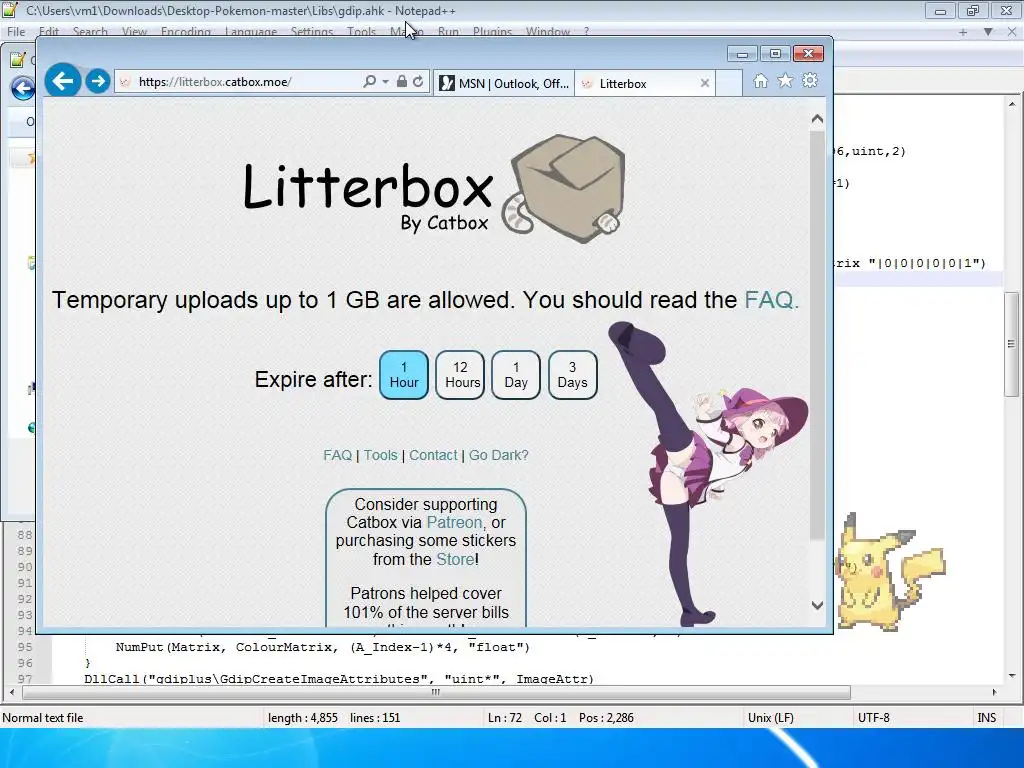
Task: Open the address bar dropdown arrow
Action: [x=385, y=82]
